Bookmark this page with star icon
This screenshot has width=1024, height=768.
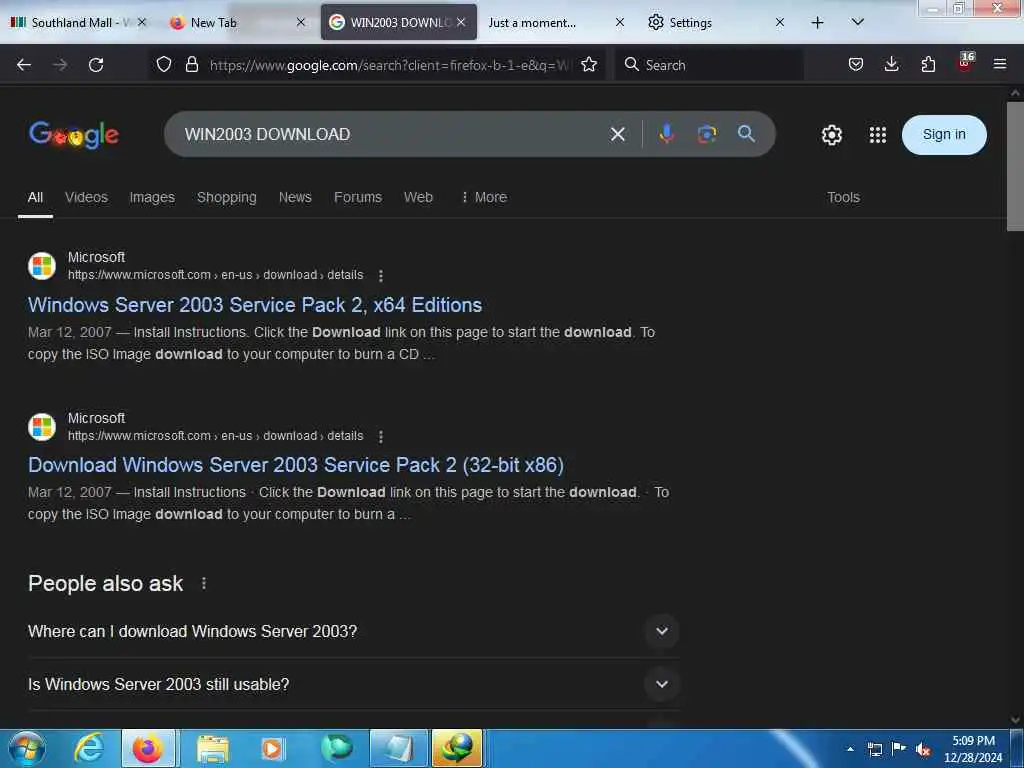pos(589,64)
